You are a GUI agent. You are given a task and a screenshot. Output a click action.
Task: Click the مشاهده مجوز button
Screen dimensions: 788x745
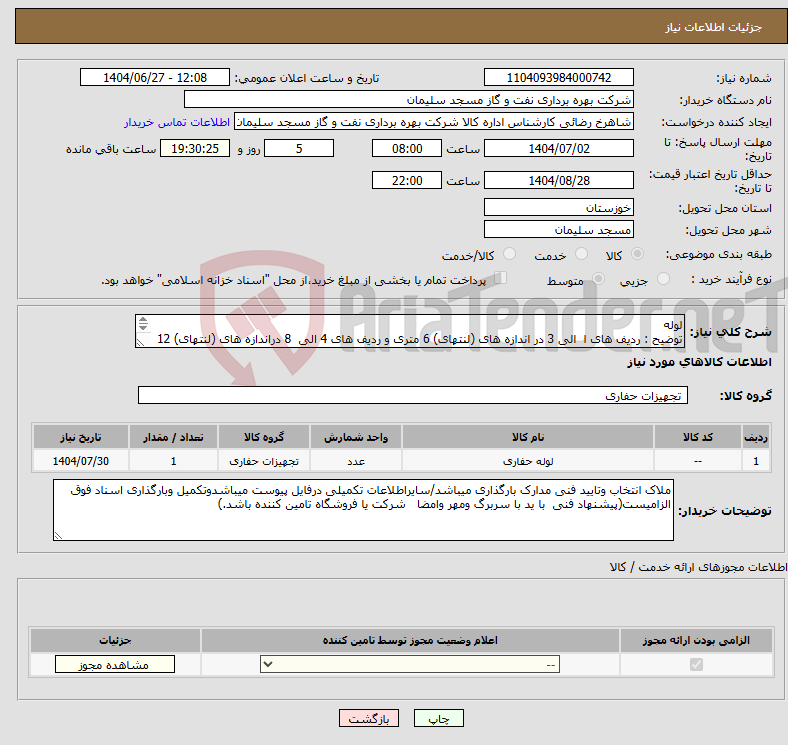point(114,664)
